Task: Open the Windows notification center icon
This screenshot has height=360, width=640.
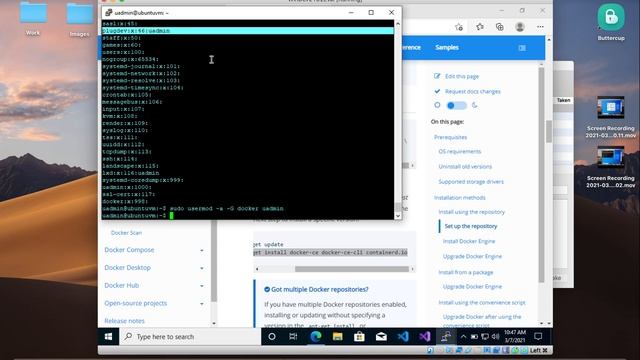Action: click(x=538, y=337)
